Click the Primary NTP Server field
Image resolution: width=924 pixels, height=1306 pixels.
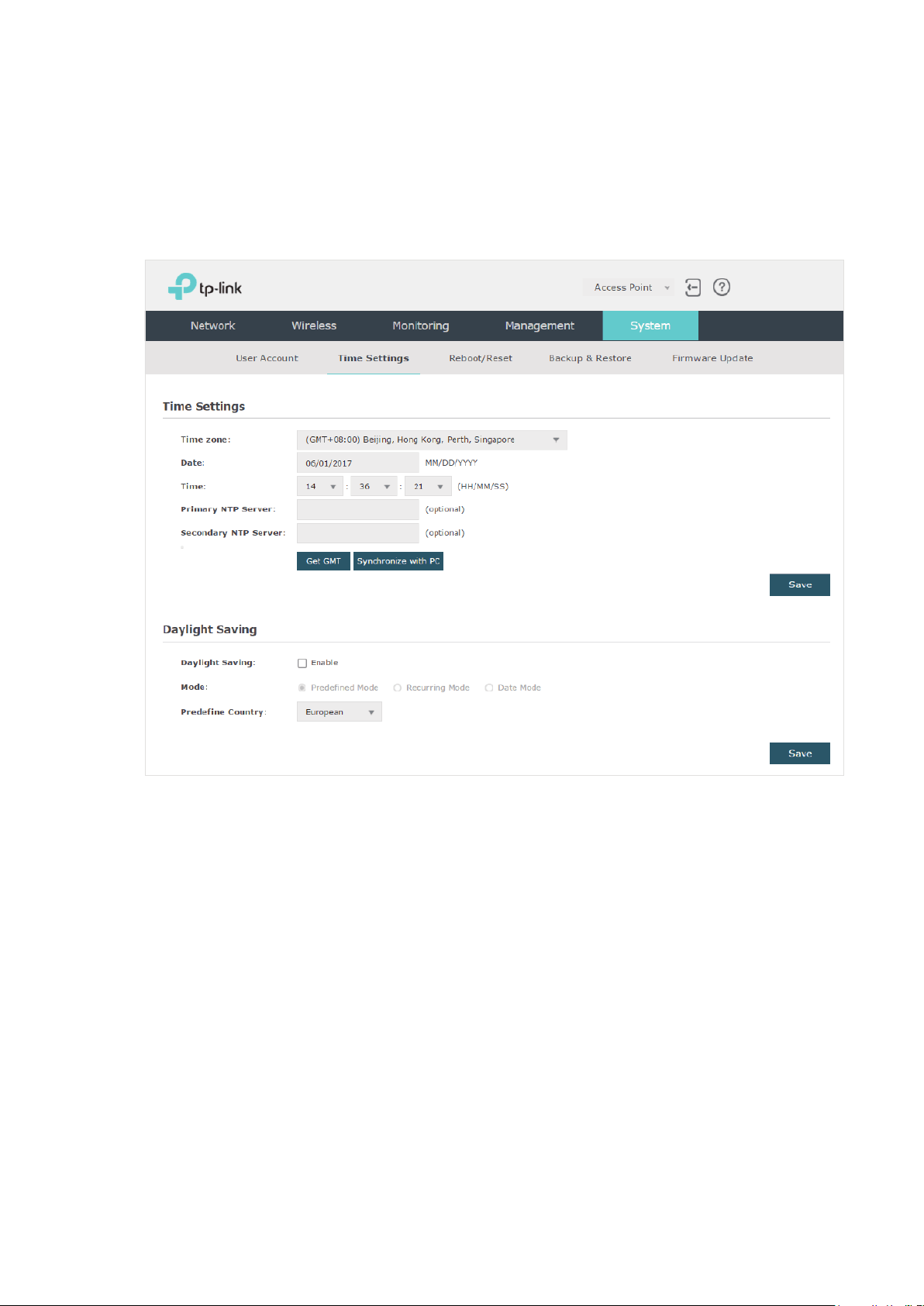[357, 509]
